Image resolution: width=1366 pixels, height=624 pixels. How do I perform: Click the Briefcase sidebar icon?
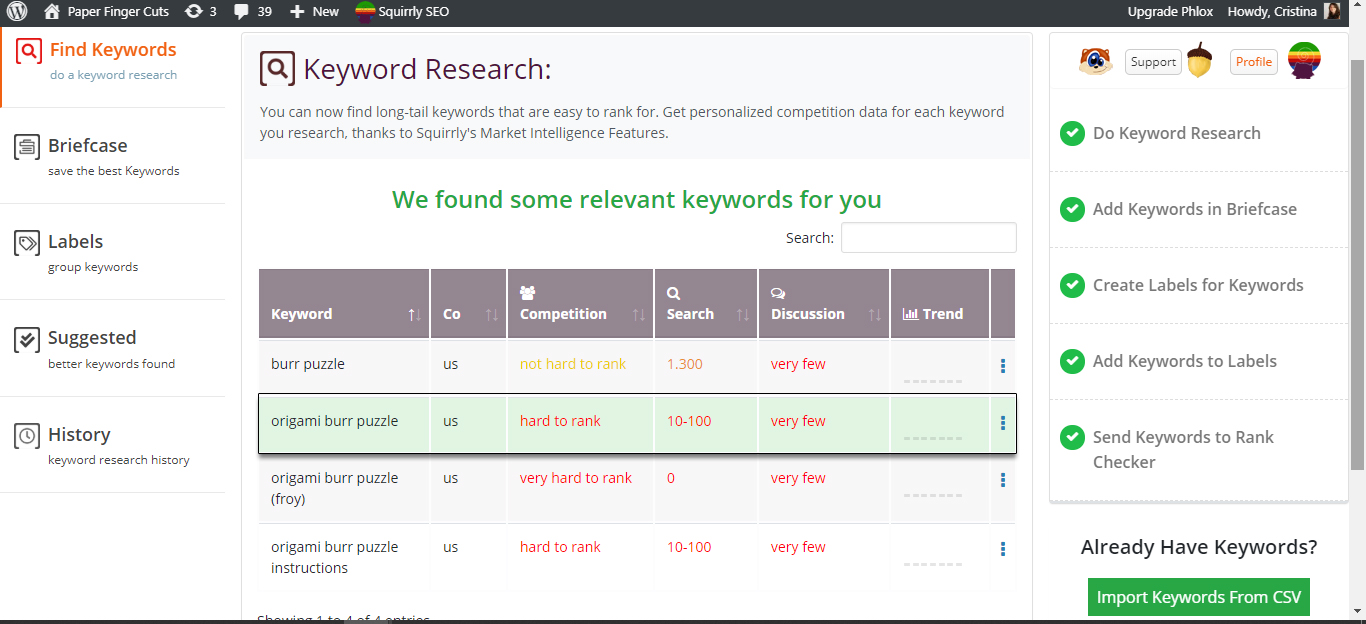pos(28,147)
